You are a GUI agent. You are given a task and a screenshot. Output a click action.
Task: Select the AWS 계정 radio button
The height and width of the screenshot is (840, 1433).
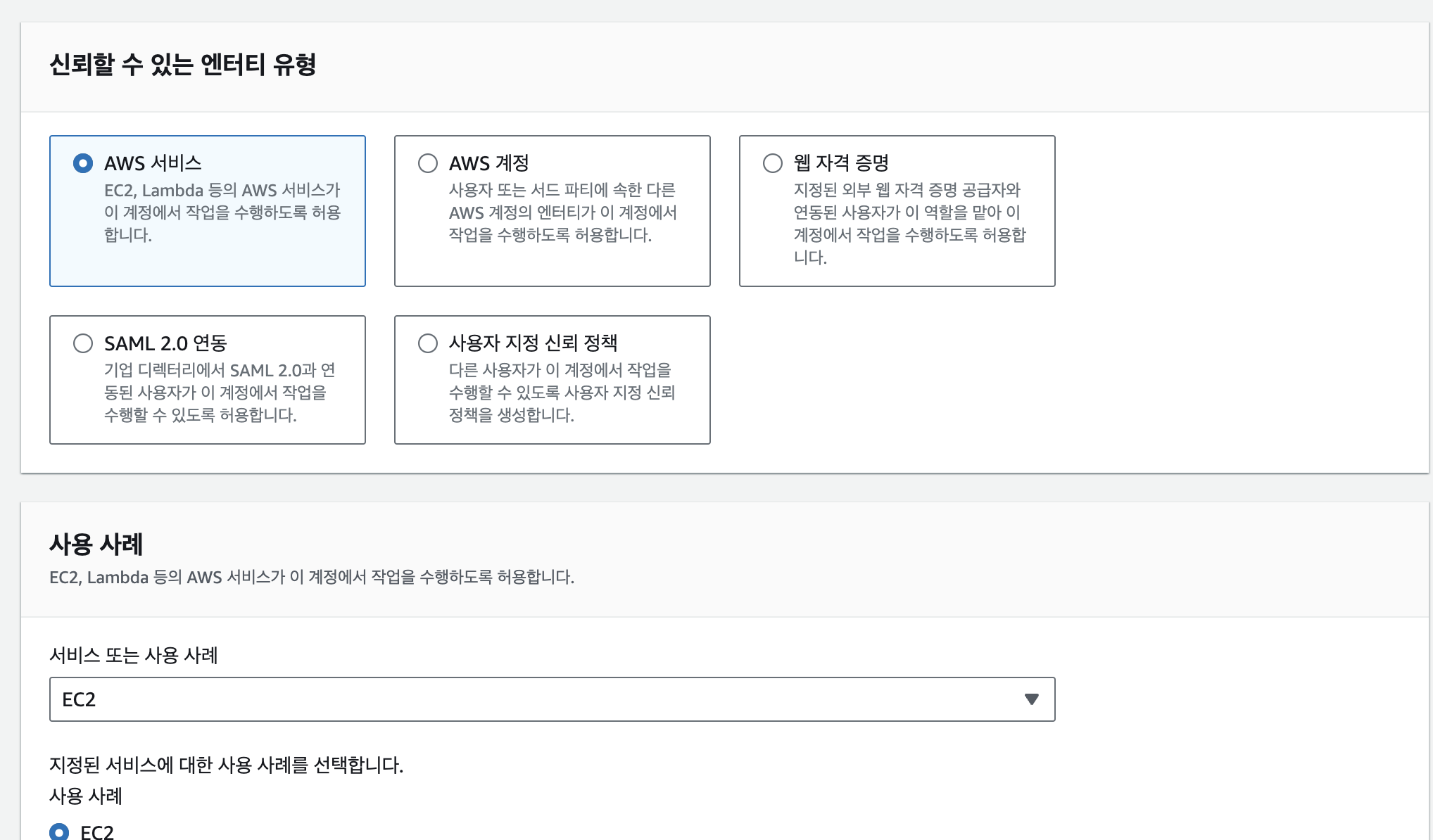click(428, 163)
